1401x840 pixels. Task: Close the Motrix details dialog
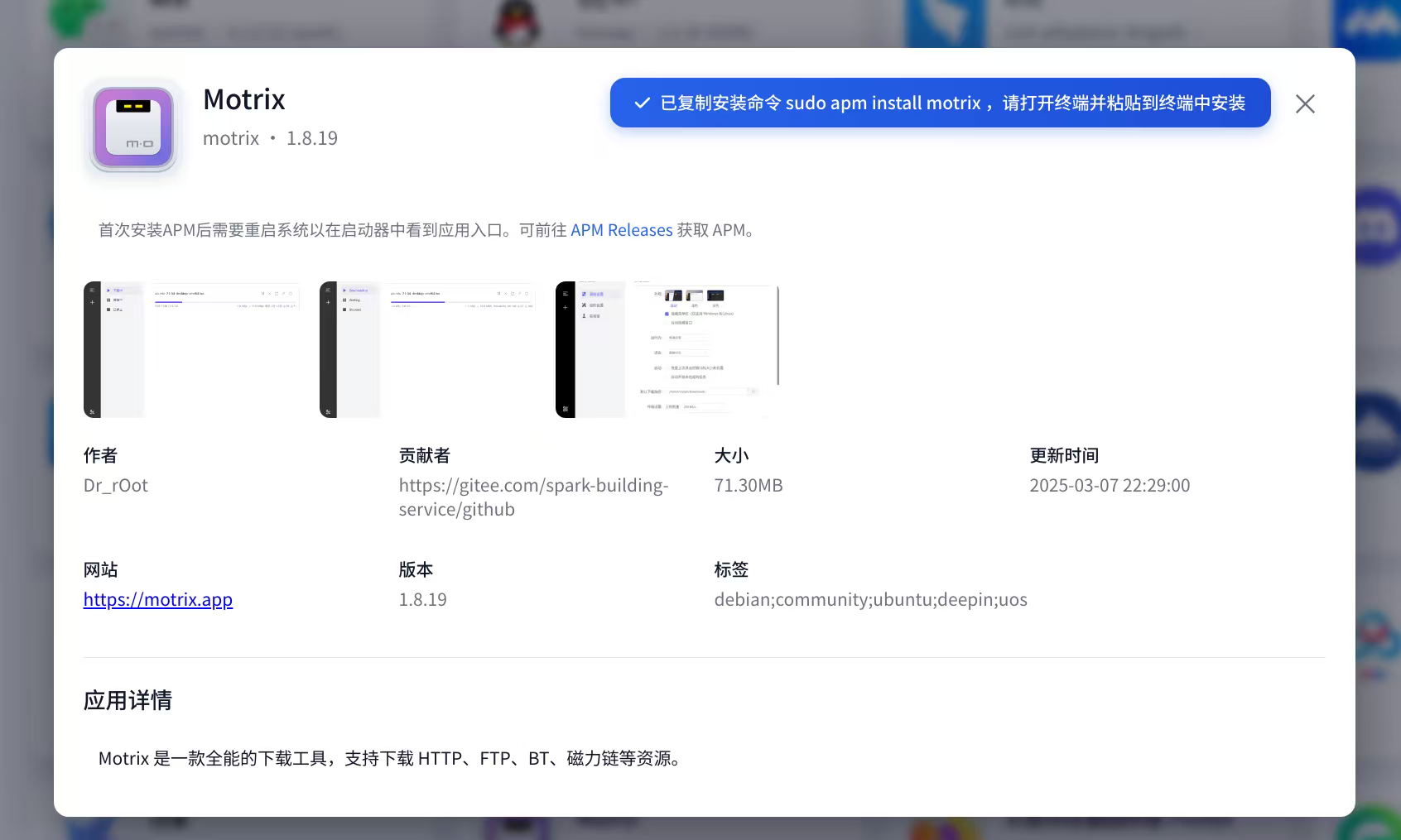pos(1305,103)
